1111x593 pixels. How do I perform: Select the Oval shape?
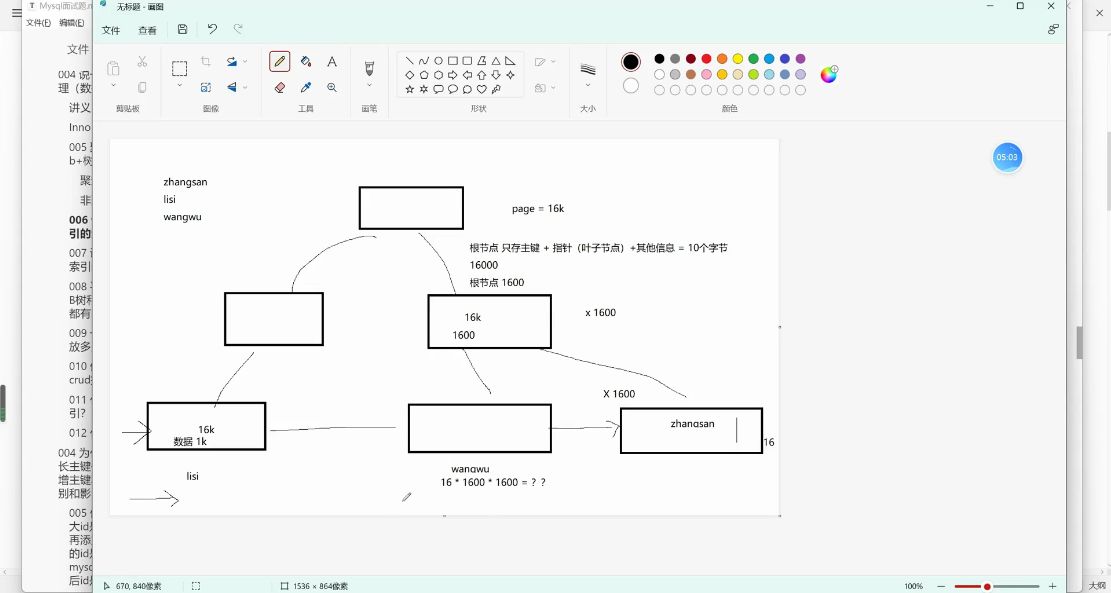pos(437,61)
